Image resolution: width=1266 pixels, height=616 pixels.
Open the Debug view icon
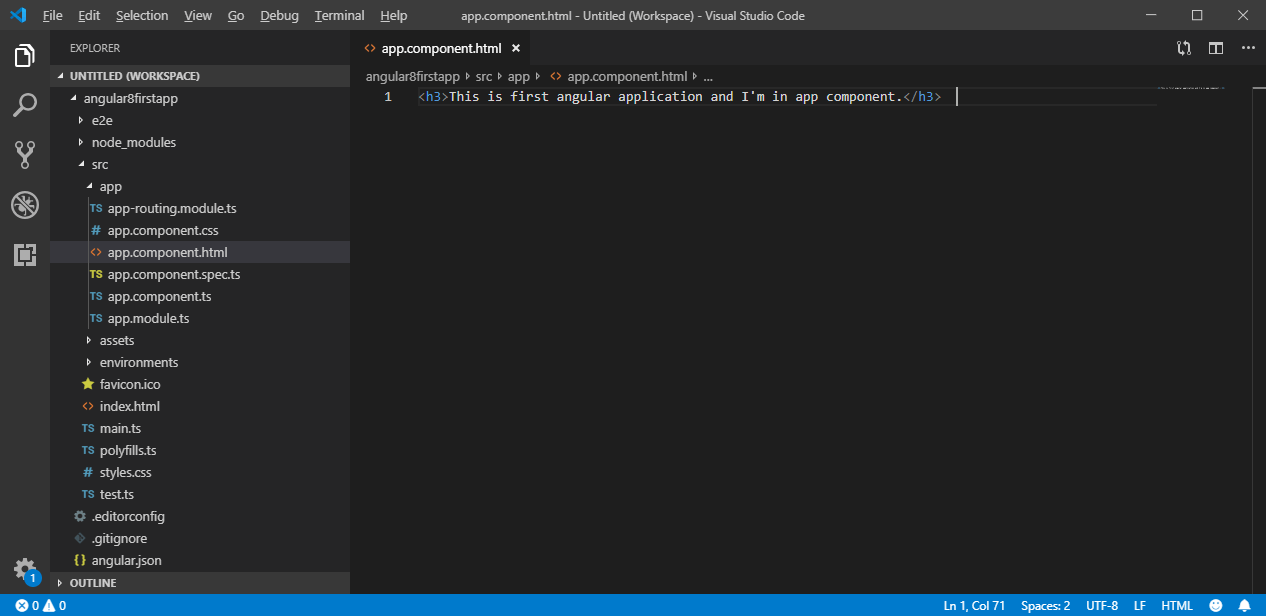click(25, 205)
